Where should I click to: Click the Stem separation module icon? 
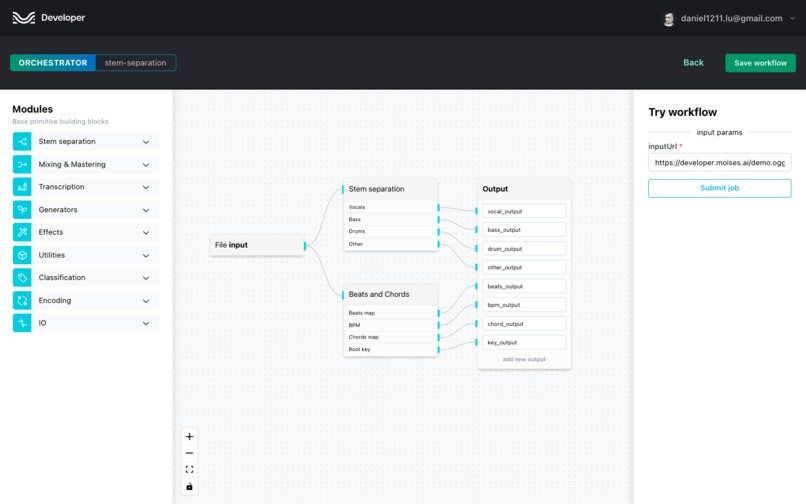(x=22, y=141)
